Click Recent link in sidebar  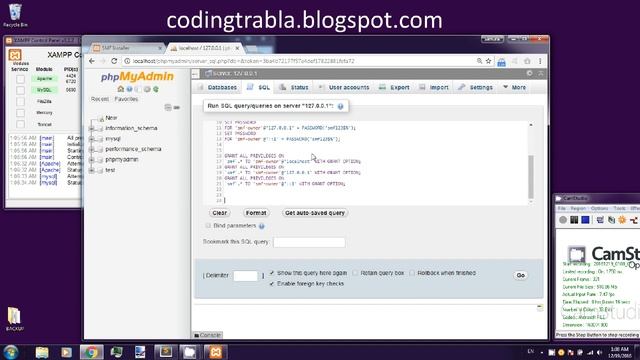point(100,99)
